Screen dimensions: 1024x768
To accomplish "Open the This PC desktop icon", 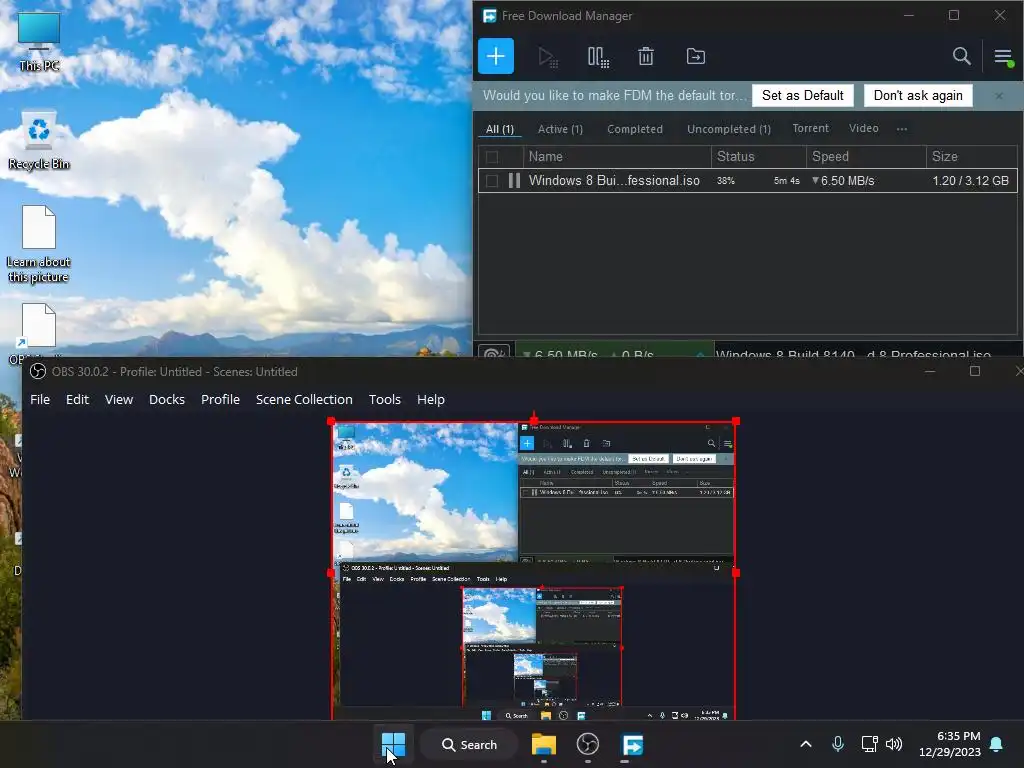I will [x=39, y=41].
